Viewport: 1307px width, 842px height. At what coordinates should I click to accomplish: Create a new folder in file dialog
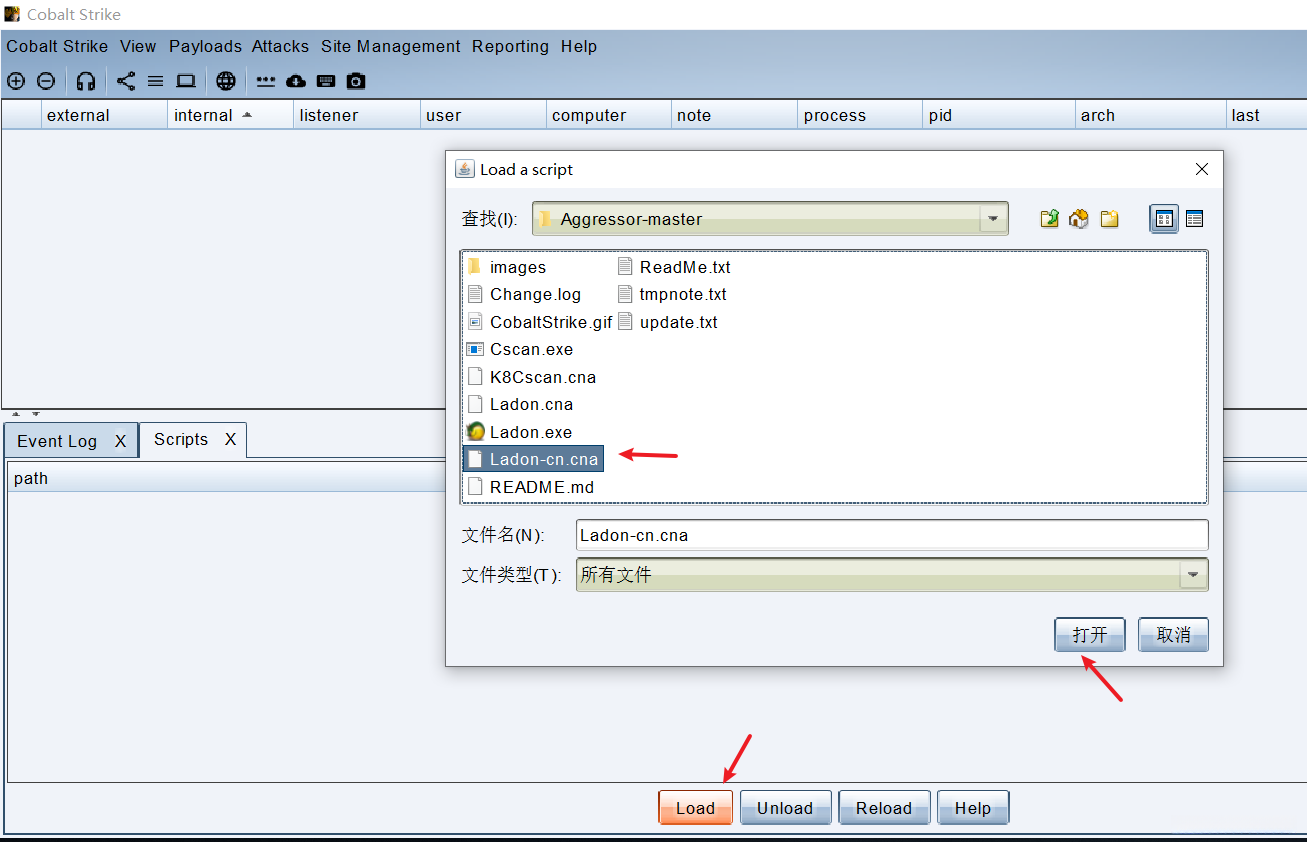tap(1109, 219)
